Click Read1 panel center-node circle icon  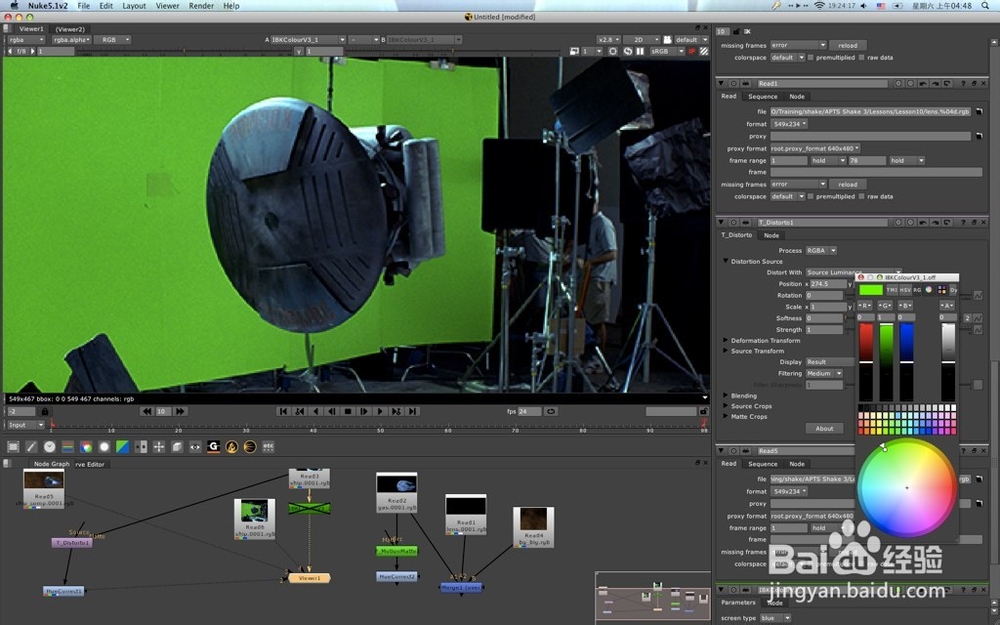click(733, 84)
